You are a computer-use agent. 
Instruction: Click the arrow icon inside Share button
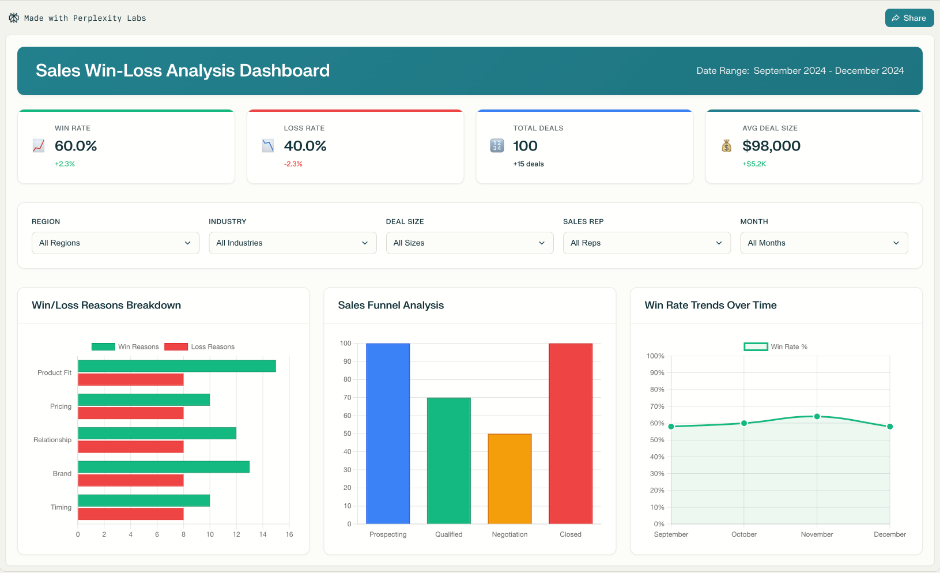(895, 18)
